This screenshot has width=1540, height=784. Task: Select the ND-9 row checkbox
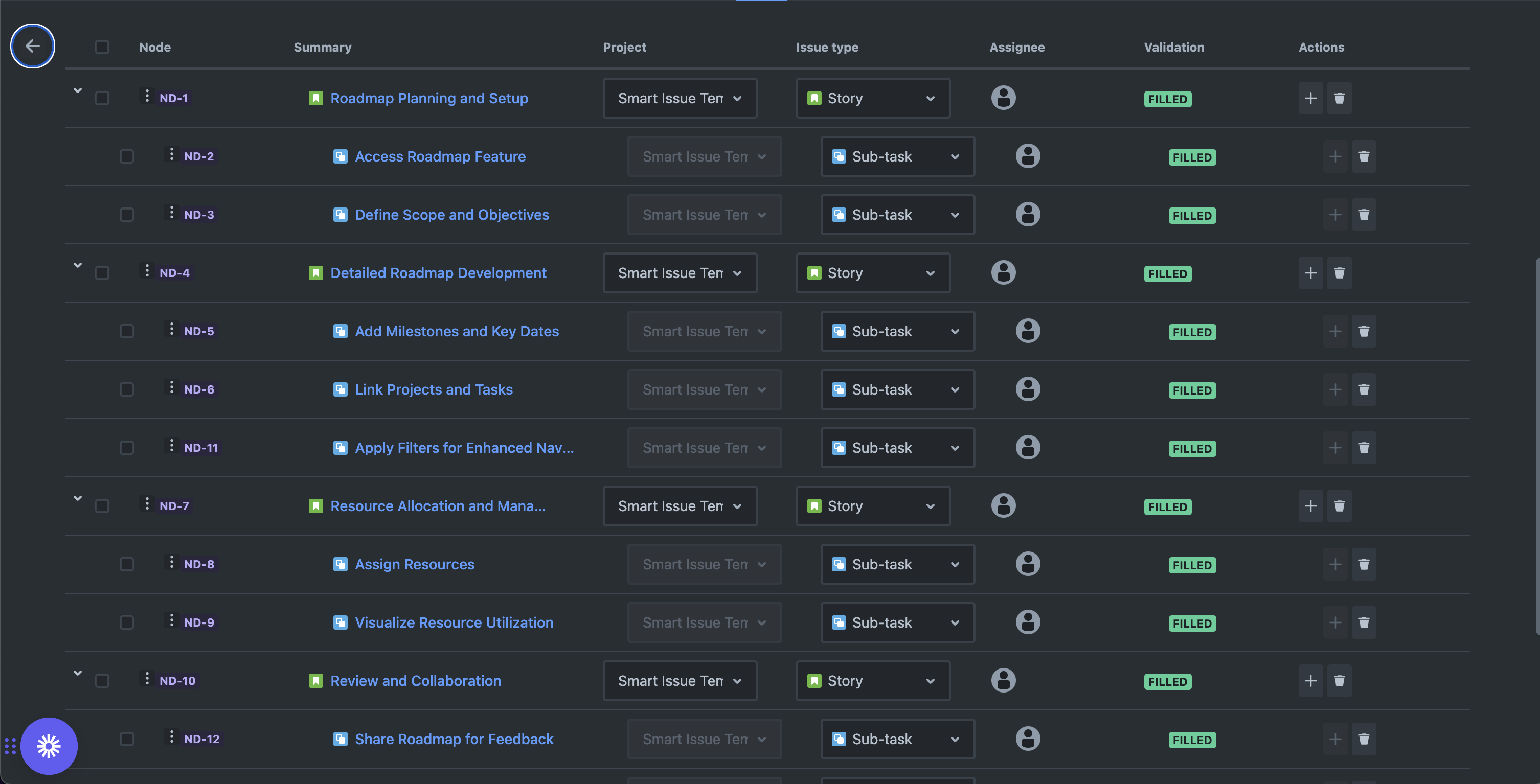[127, 622]
